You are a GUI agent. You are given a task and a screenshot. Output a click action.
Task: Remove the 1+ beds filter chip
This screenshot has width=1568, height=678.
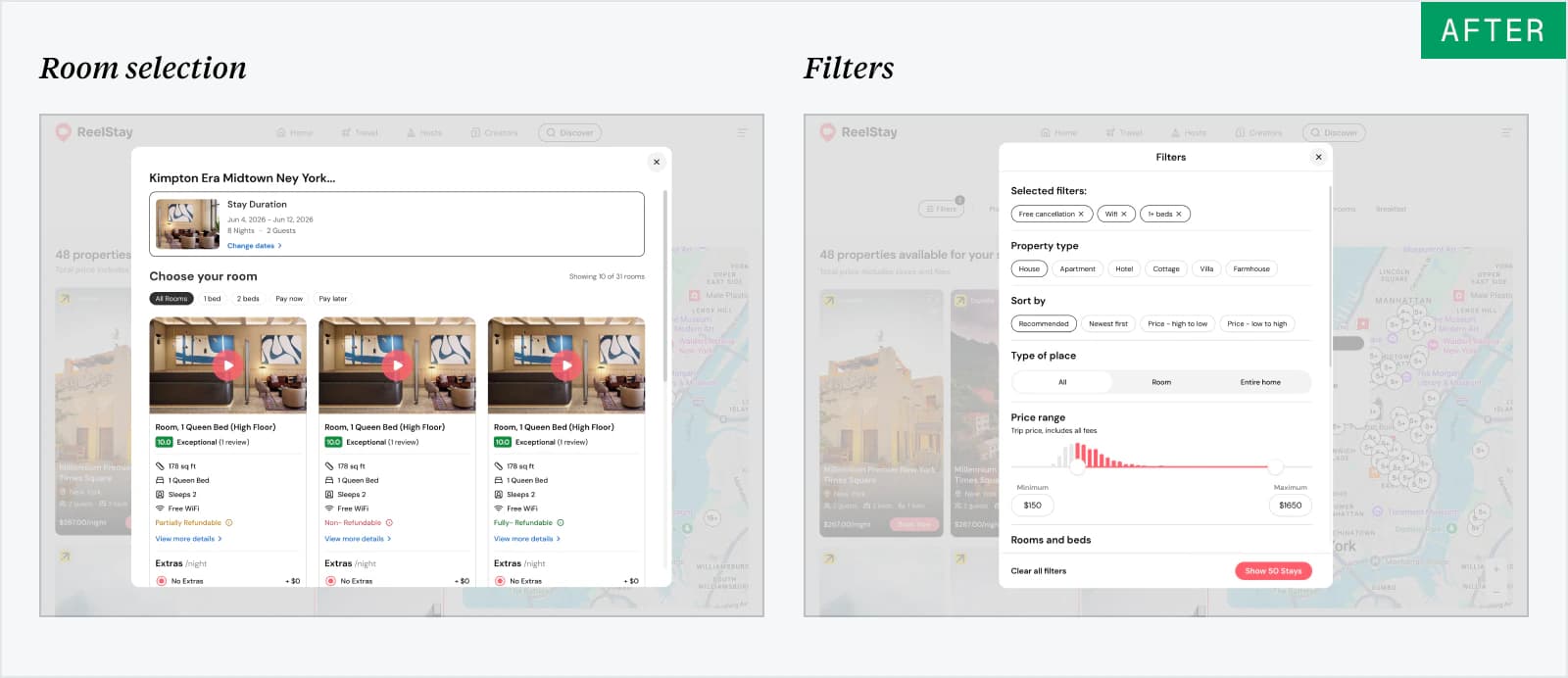coord(1179,214)
